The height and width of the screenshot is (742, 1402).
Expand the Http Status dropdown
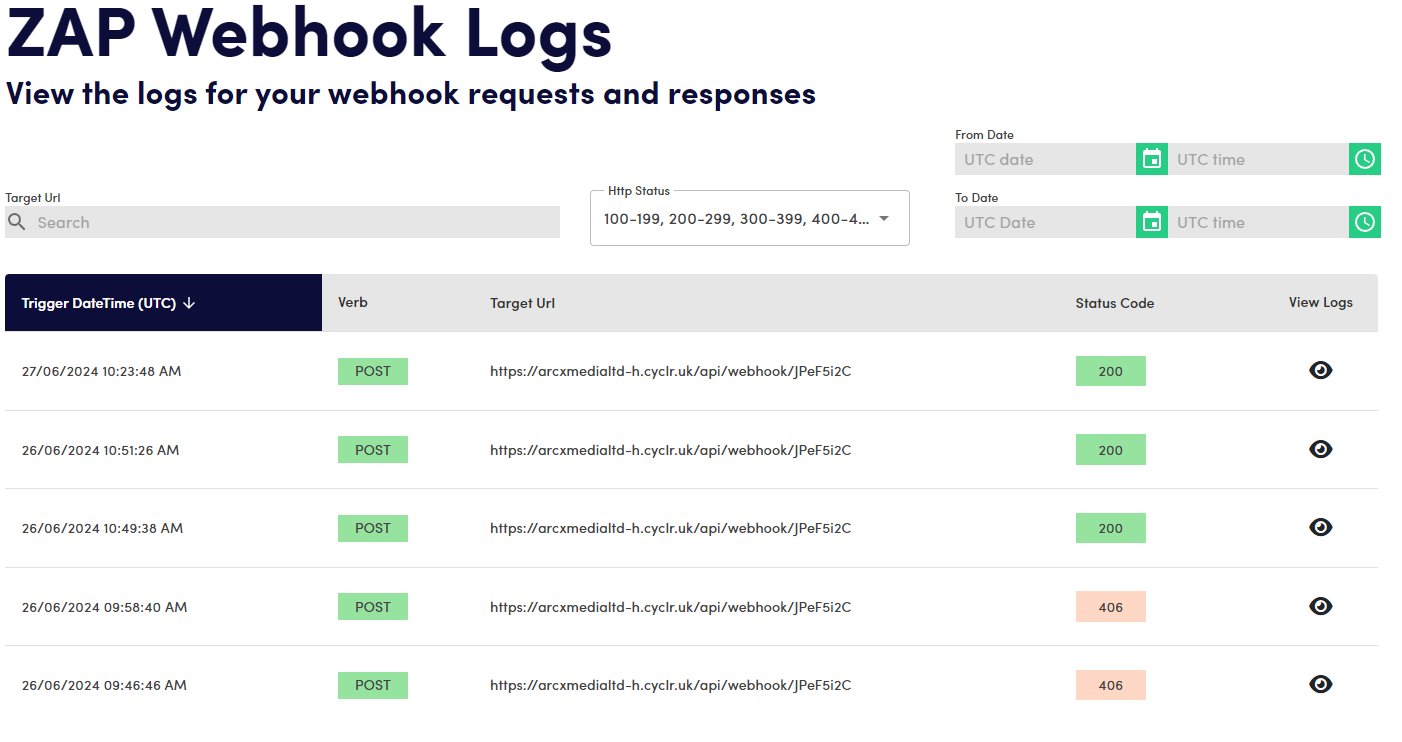point(883,219)
